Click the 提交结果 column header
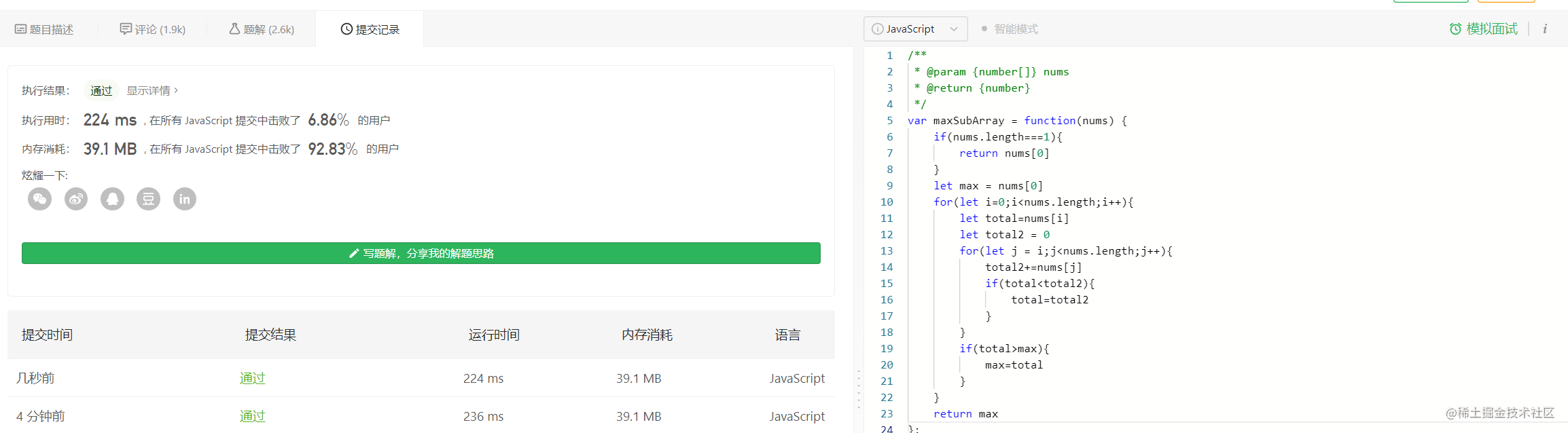The width and height of the screenshot is (1568, 433). click(270, 335)
